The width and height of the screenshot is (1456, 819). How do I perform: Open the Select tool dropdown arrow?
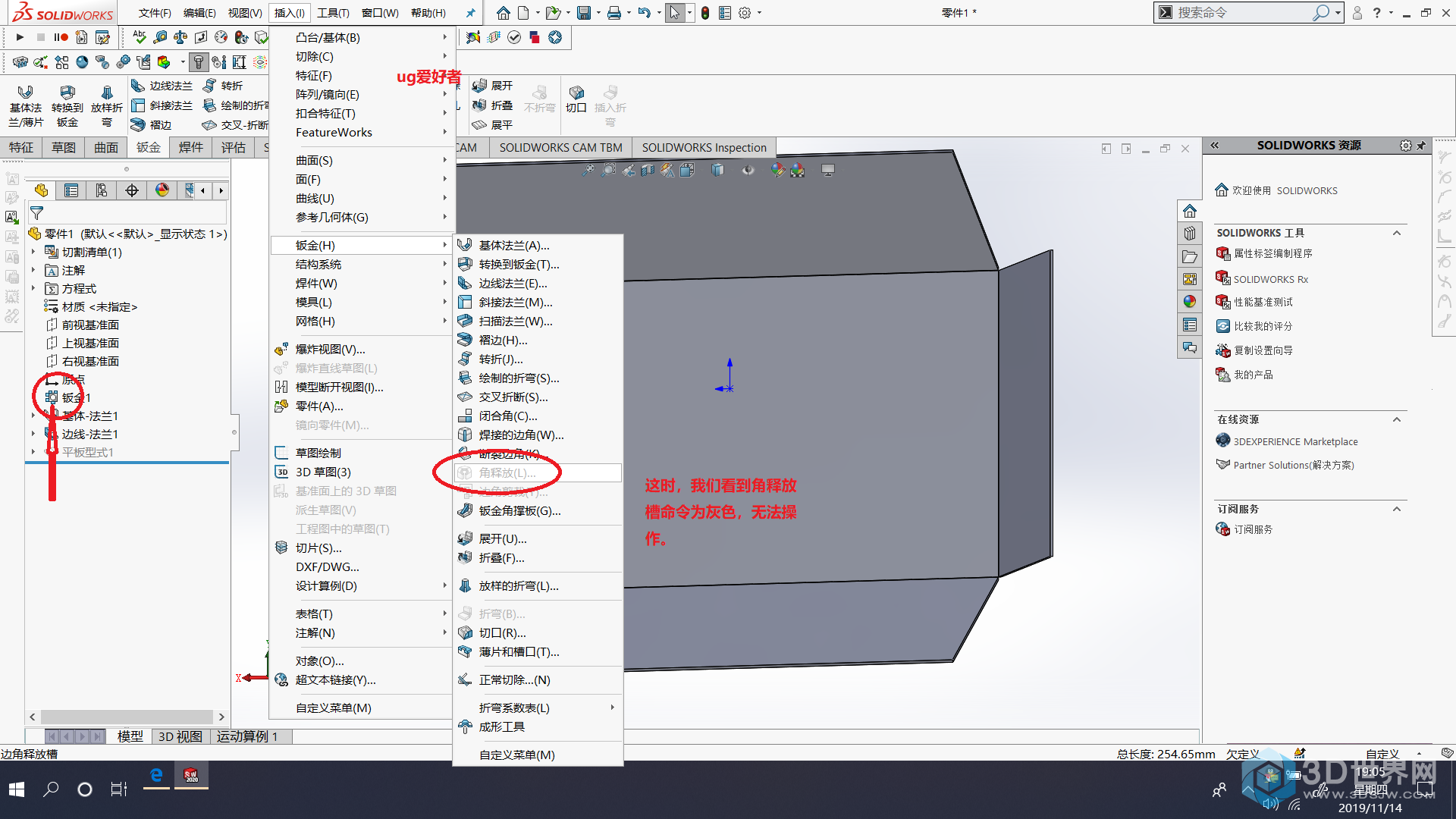click(689, 13)
